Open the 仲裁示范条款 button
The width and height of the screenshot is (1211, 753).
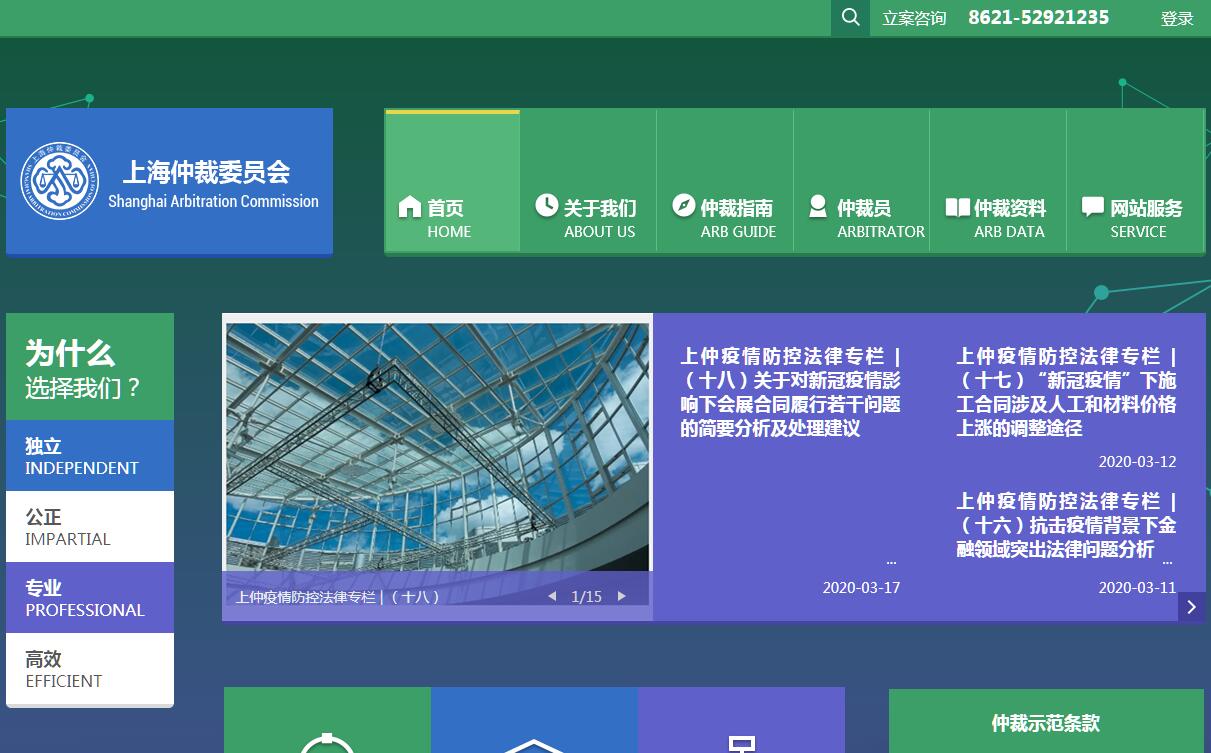1046,722
